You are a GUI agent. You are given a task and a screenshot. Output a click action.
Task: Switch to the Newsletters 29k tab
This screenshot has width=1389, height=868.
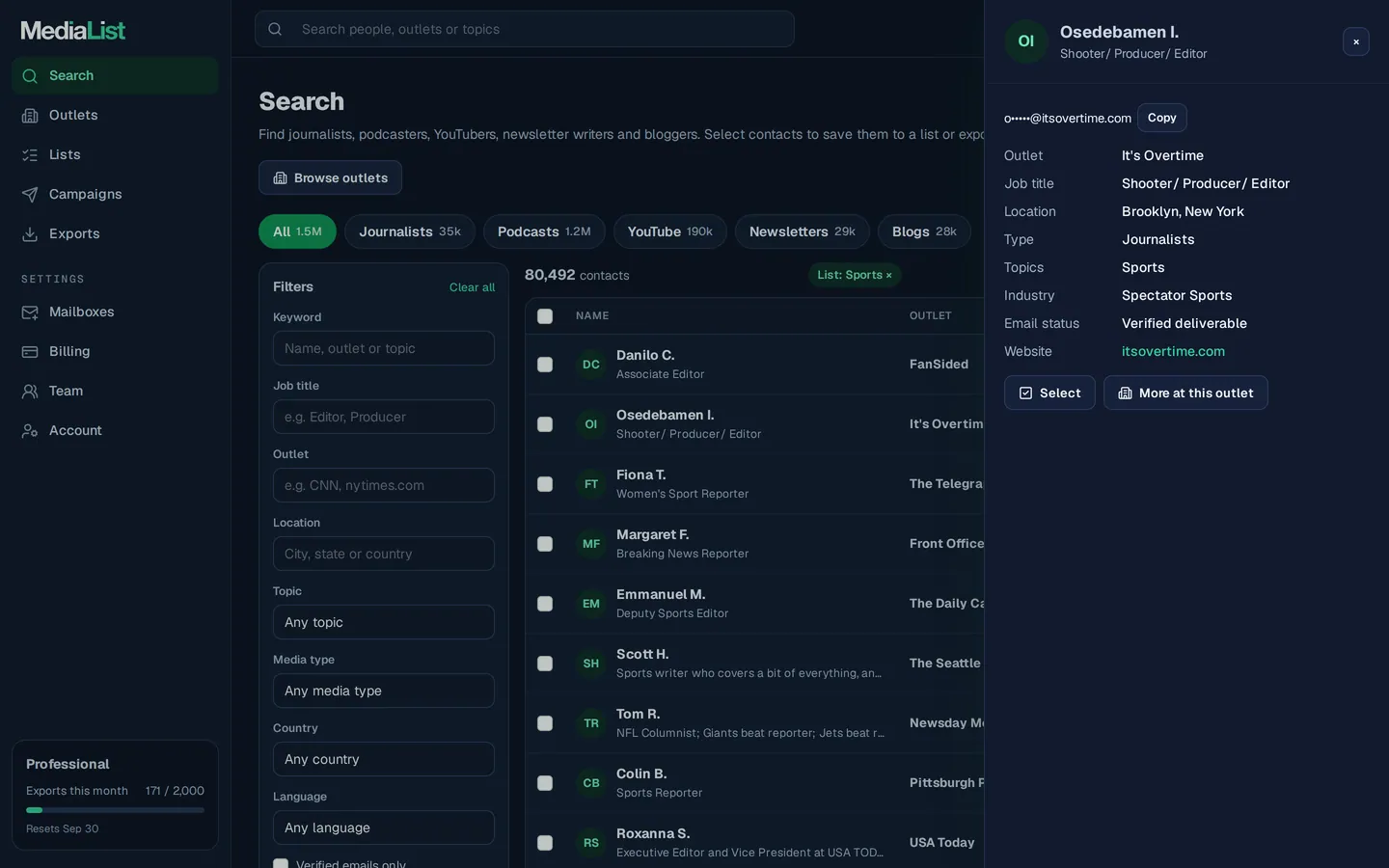pyautogui.click(x=803, y=231)
